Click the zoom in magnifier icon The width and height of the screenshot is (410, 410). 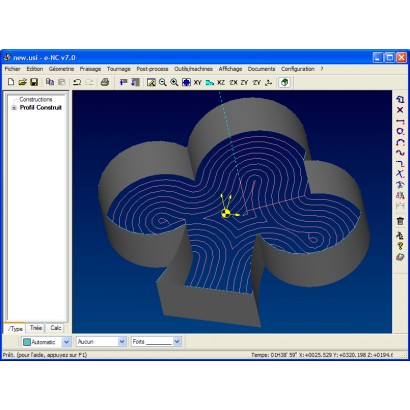[174, 82]
